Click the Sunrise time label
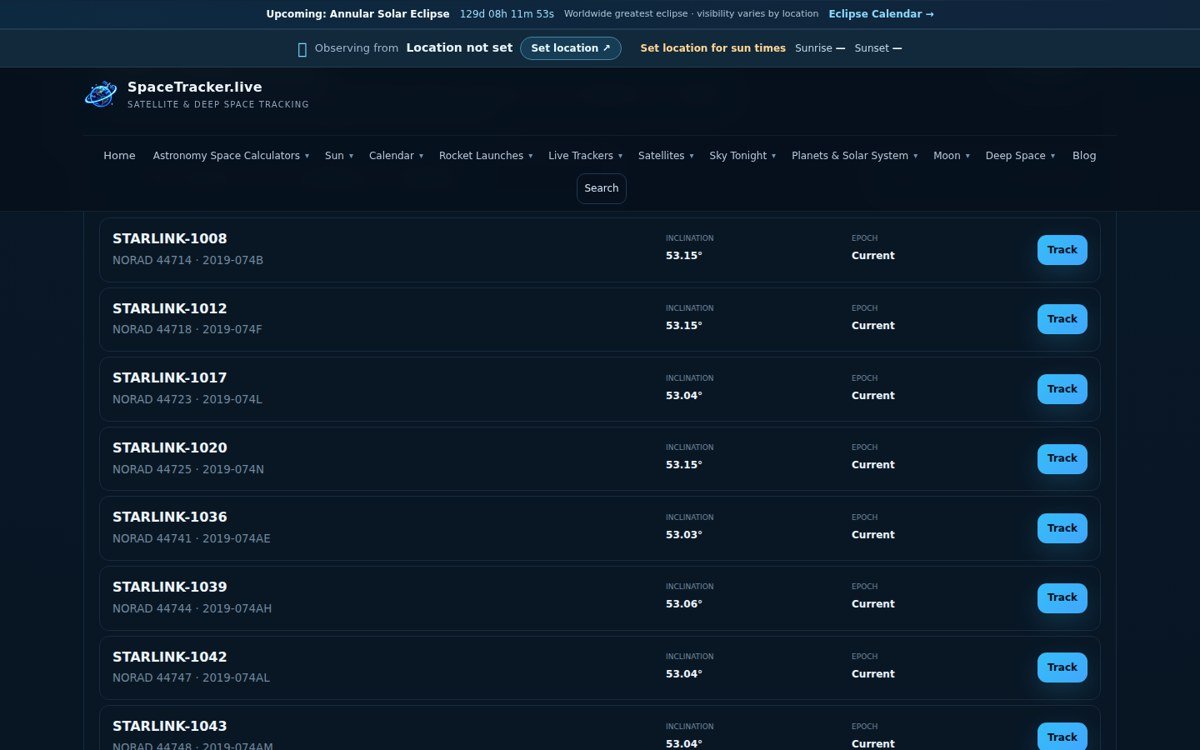Image resolution: width=1200 pixels, height=750 pixels. tap(820, 48)
